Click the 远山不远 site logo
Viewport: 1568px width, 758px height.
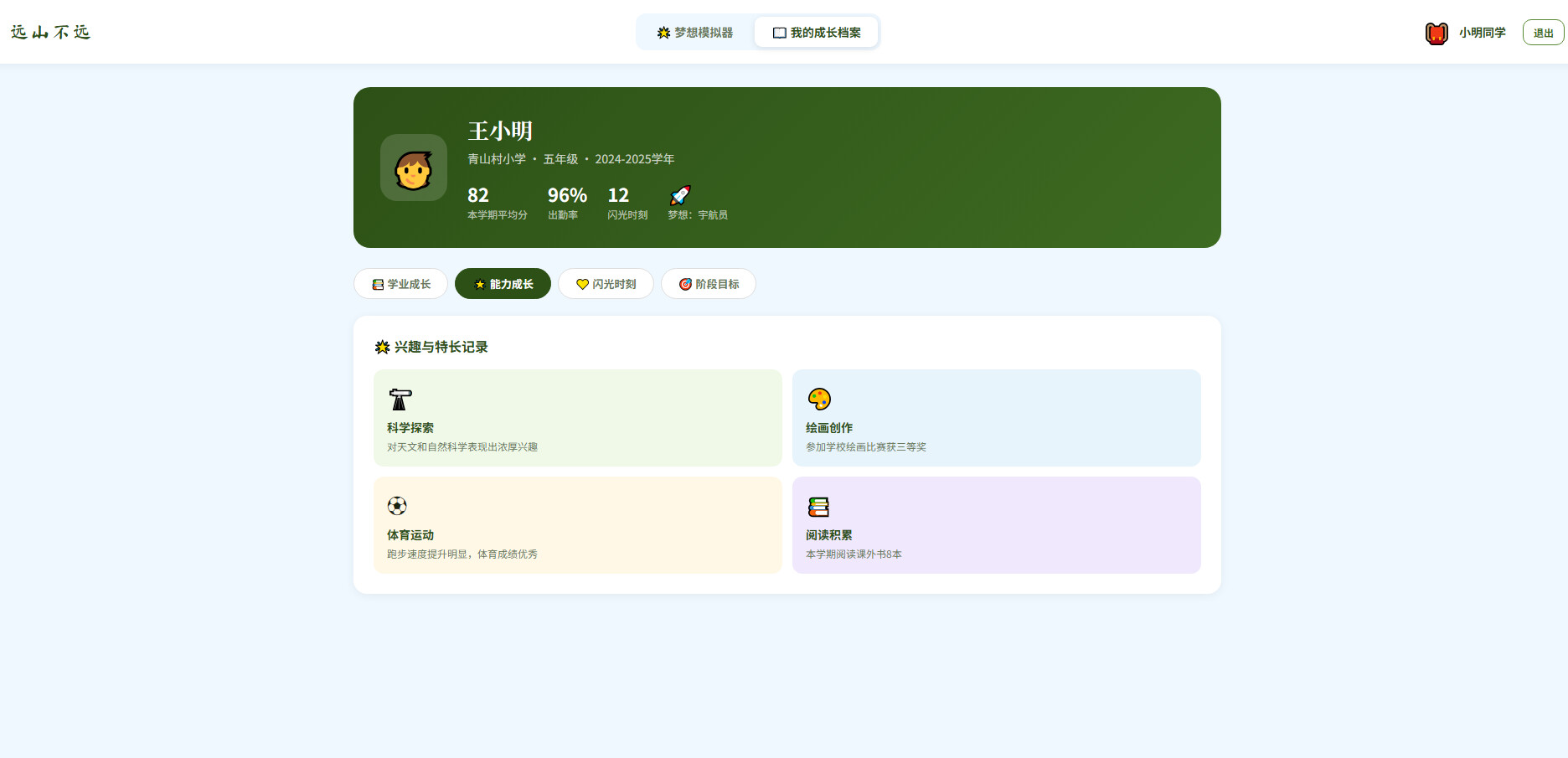50,32
